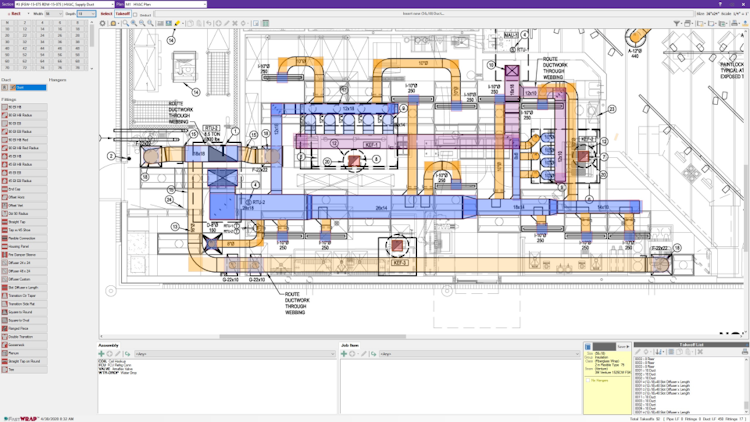Choose the Gooseneck fitting
The height and width of the screenshot is (422, 750).
[x=24, y=345]
